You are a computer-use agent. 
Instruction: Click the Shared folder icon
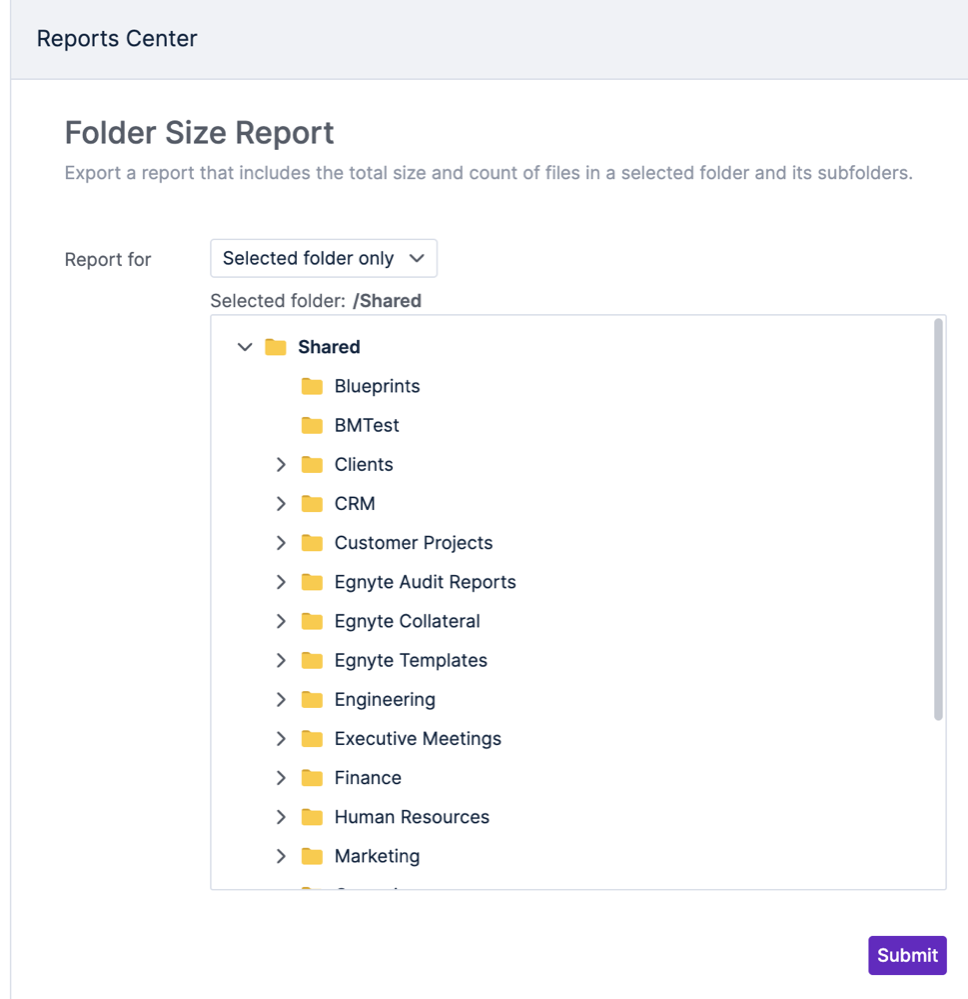(276, 347)
